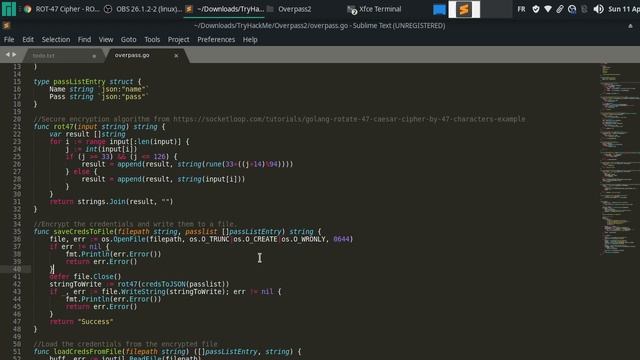Click the 'Encrypt the credentials' comment

[x=135, y=224]
